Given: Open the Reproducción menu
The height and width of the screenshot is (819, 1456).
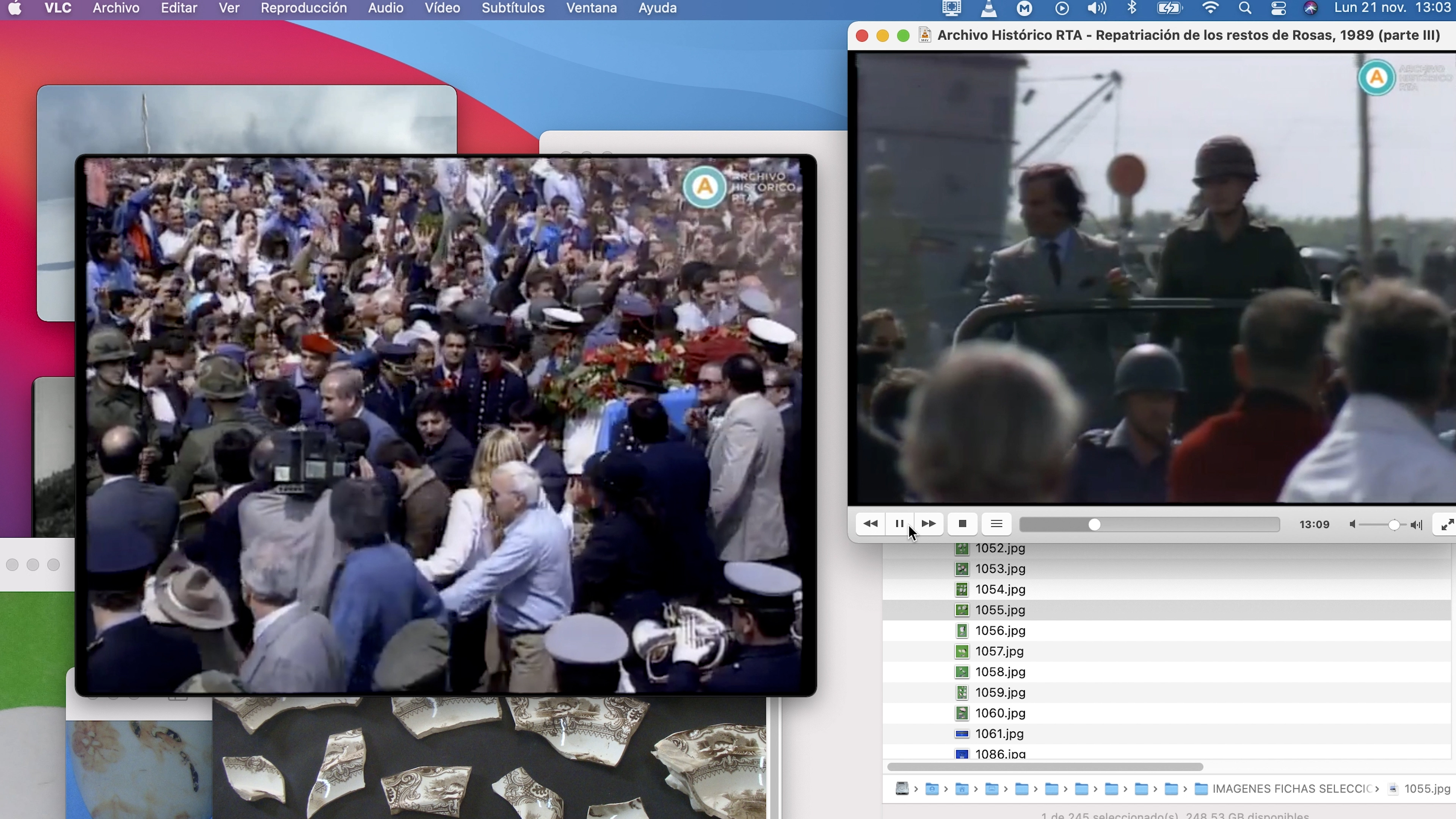Looking at the screenshot, I should coord(303,8).
